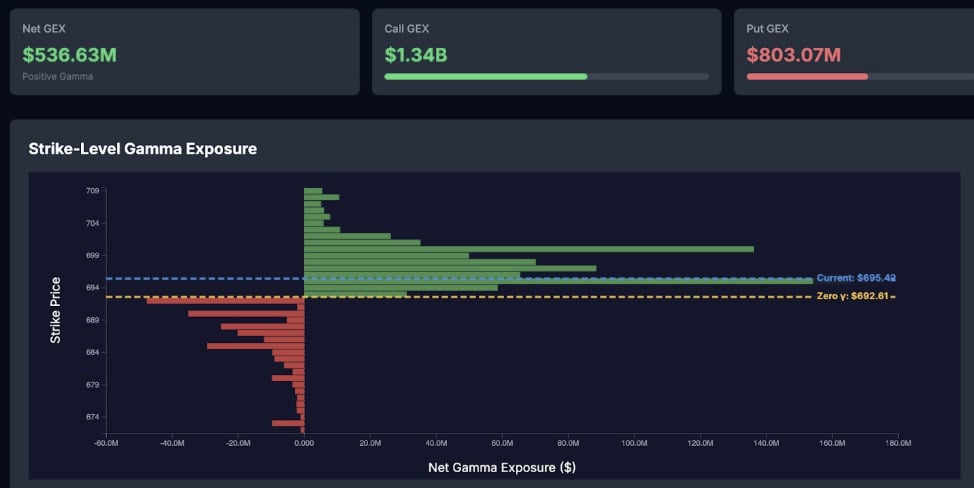974x488 pixels.
Task: Click the 684 strike axis label
Action: click(93, 353)
